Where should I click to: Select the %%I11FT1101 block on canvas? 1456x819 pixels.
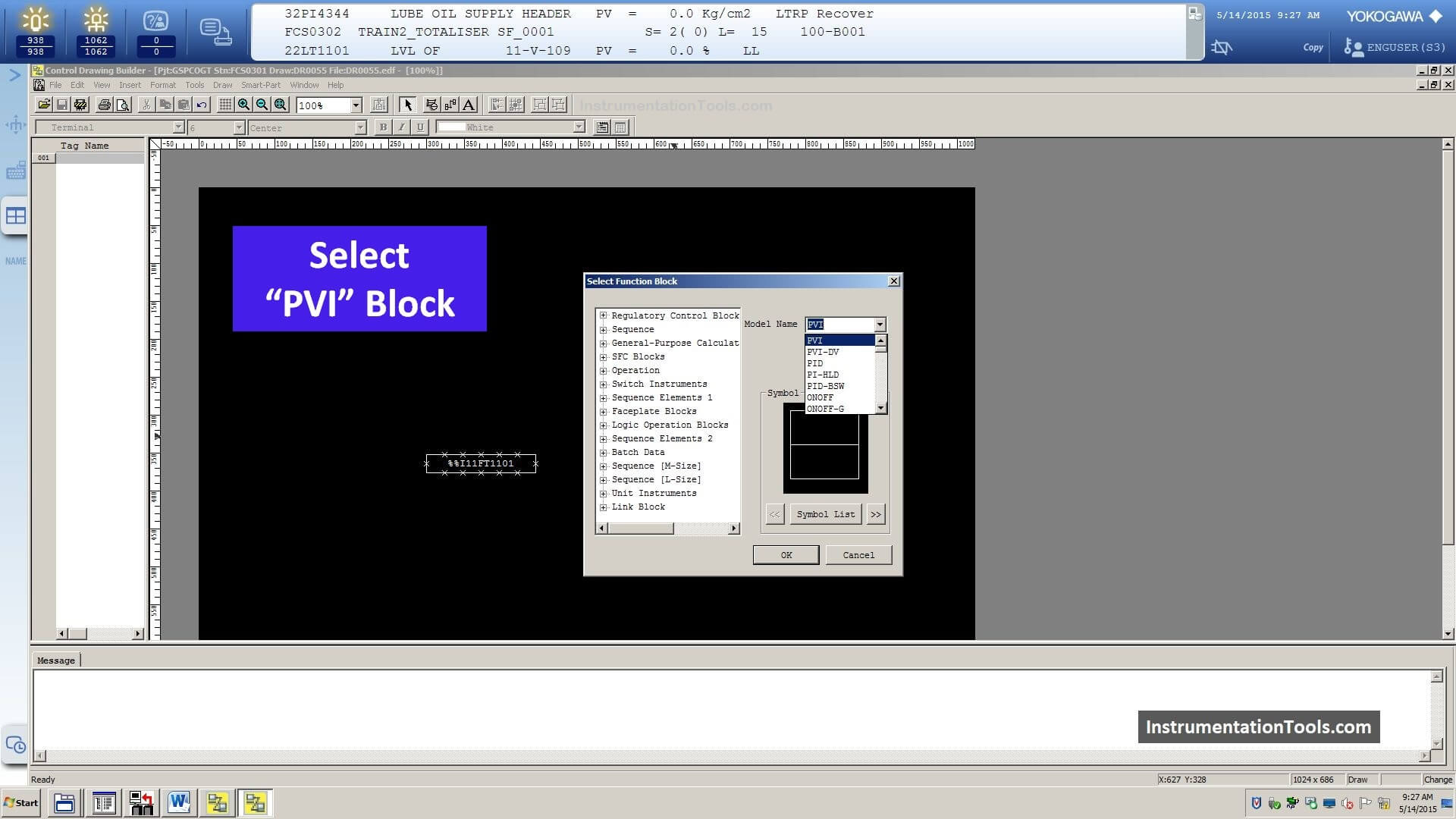481,463
